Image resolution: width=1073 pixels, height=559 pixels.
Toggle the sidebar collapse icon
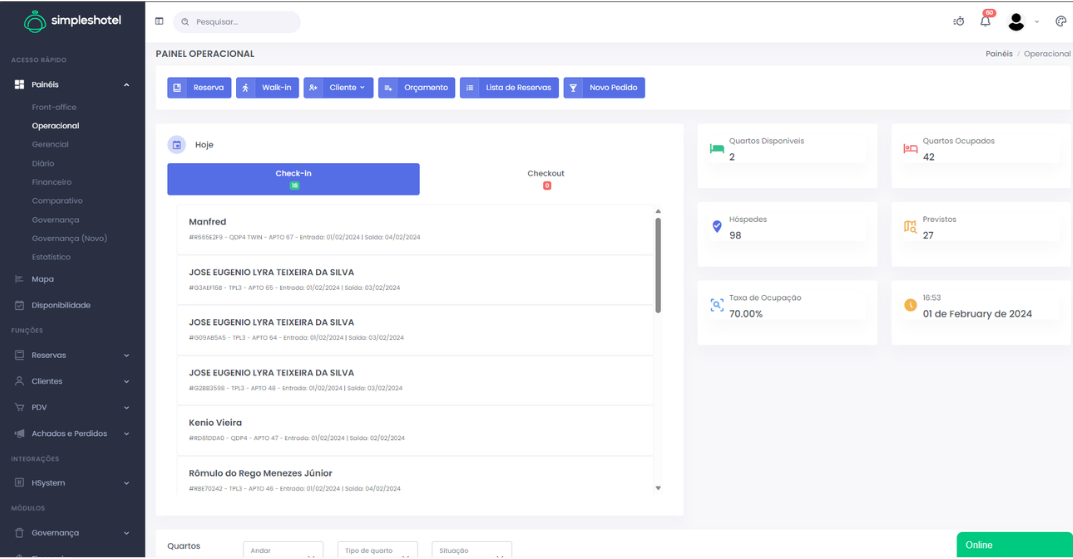[x=159, y=21]
